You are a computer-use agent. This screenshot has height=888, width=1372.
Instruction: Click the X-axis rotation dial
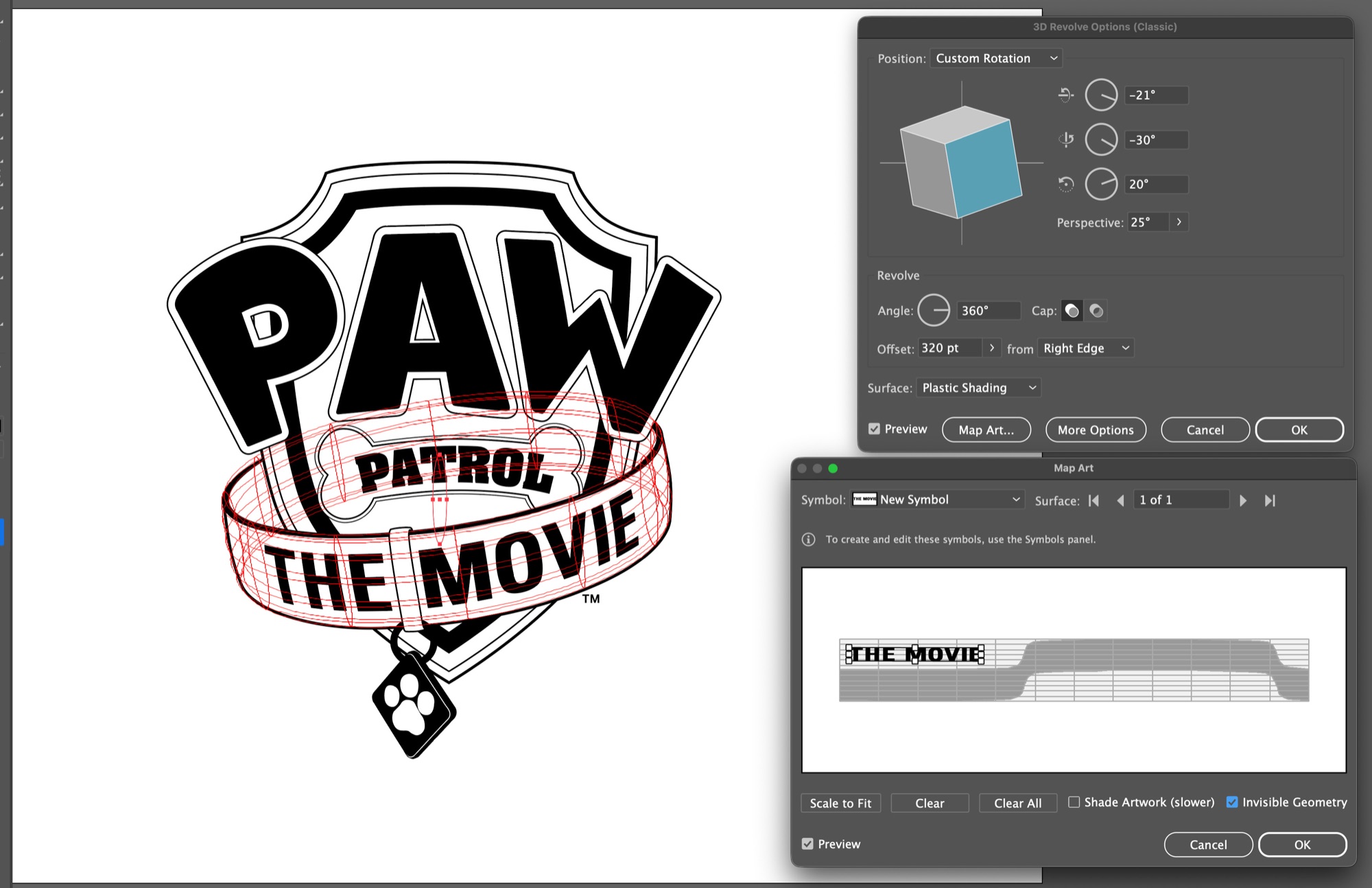tap(1101, 95)
